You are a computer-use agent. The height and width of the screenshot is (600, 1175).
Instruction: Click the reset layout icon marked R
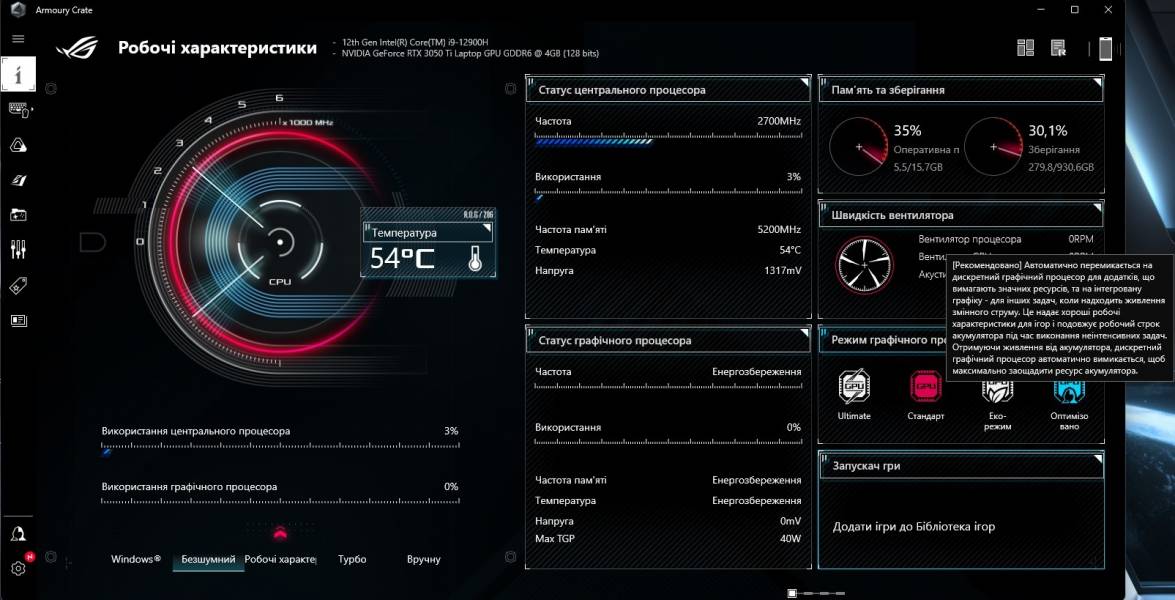tap(1058, 48)
